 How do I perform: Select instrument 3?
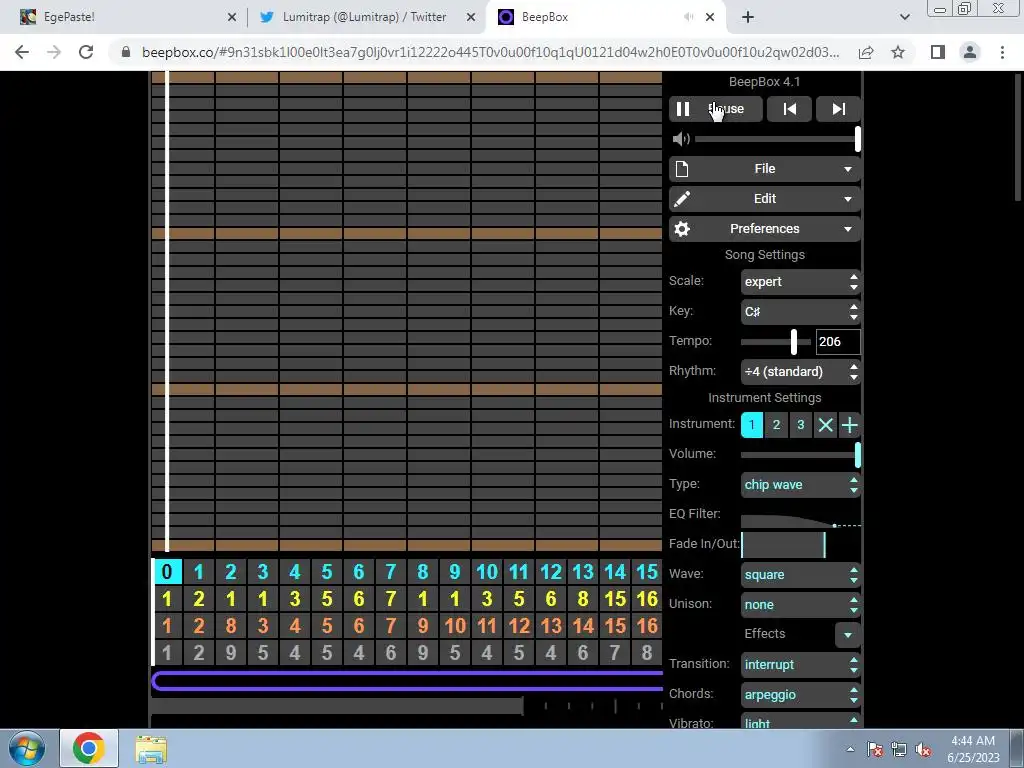tap(800, 425)
